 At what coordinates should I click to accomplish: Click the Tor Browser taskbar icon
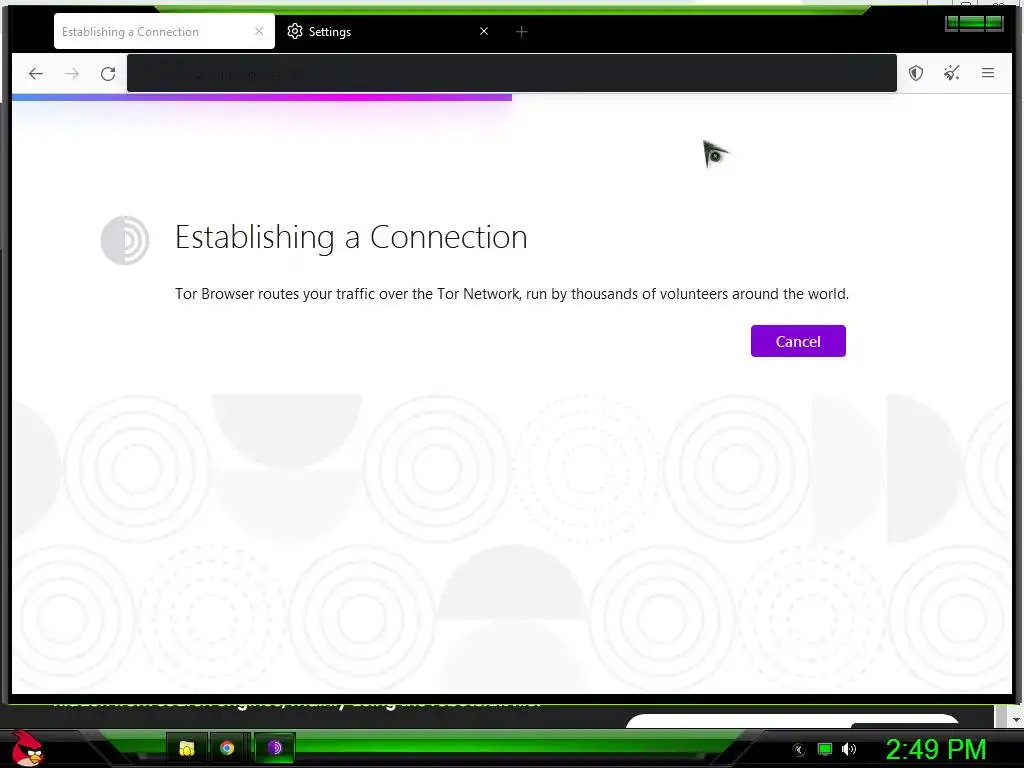(x=274, y=748)
